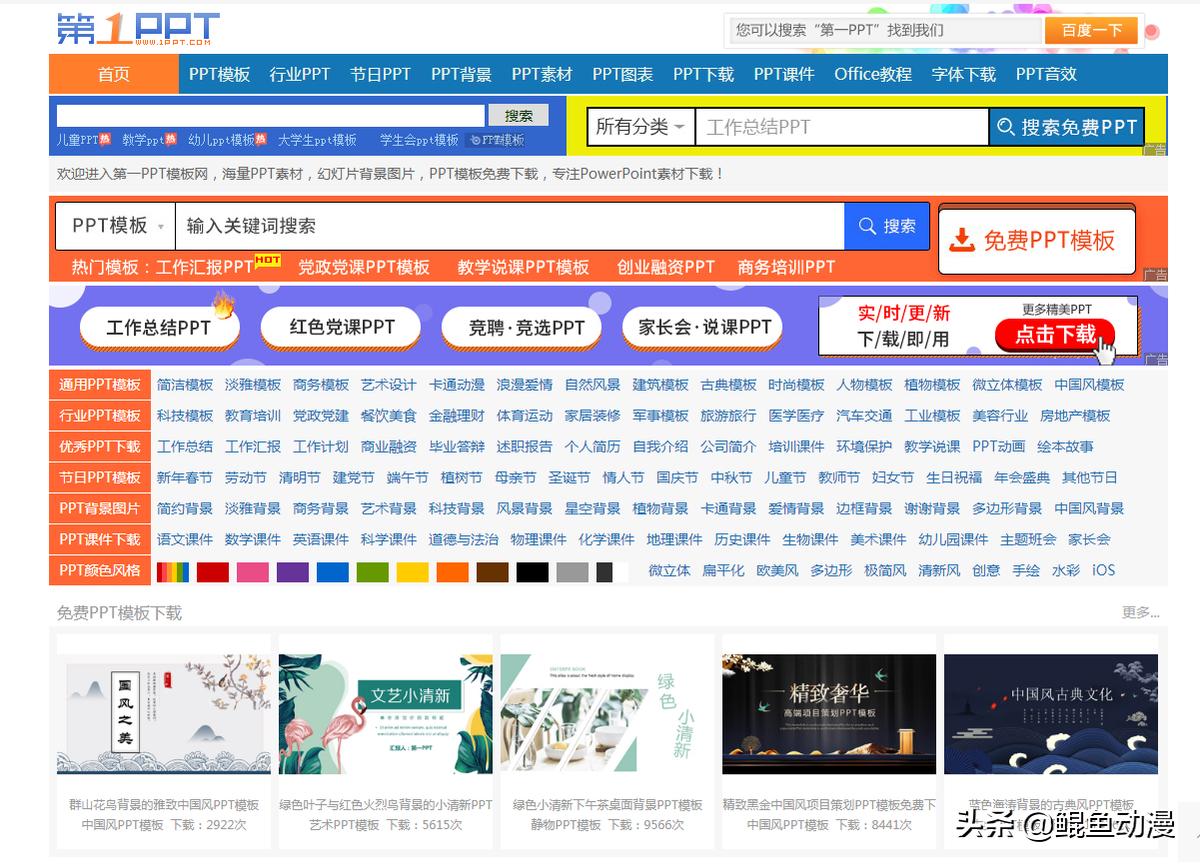Click the HOT badge beside 工作汇报PPT
This screenshot has height=864, width=1200.
(x=267, y=260)
